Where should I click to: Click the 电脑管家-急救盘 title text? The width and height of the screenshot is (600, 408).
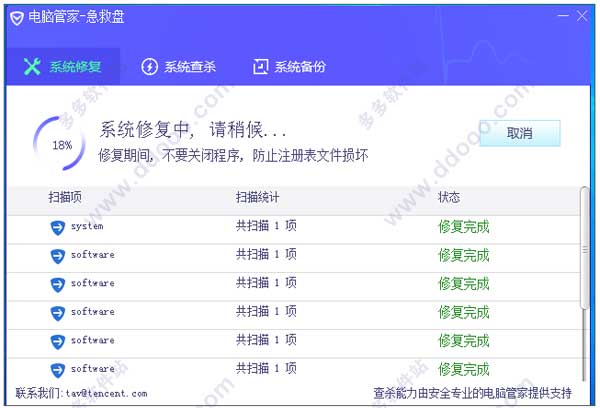click(77, 17)
